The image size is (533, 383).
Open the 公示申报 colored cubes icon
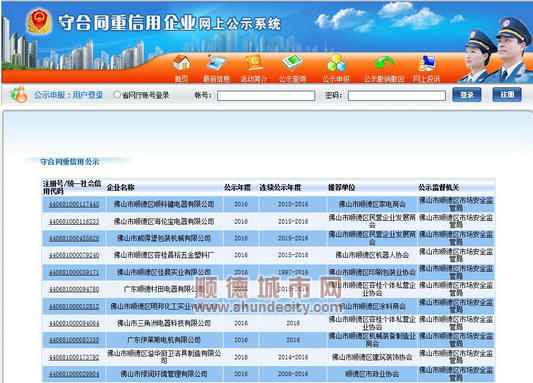pyautogui.click(x=336, y=63)
